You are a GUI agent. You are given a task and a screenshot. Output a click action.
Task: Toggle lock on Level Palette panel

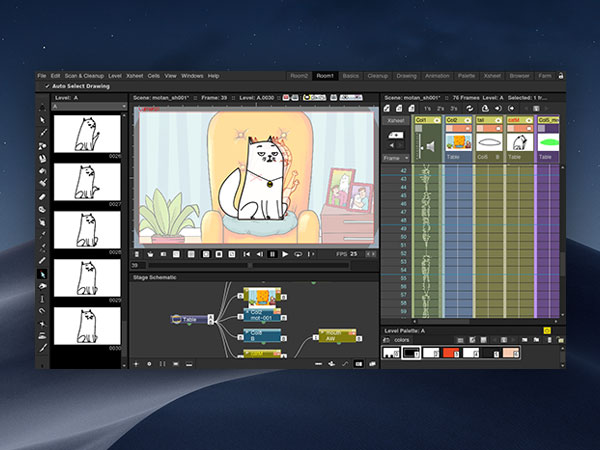click(x=547, y=330)
